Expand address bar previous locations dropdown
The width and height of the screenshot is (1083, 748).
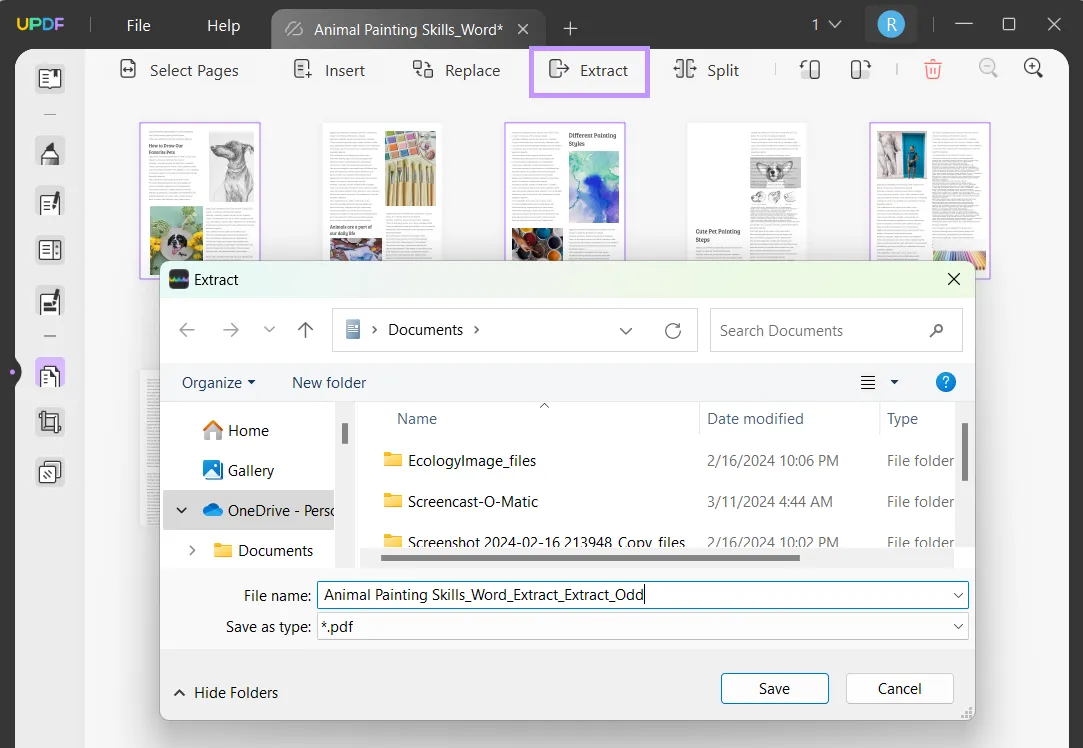coord(626,331)
